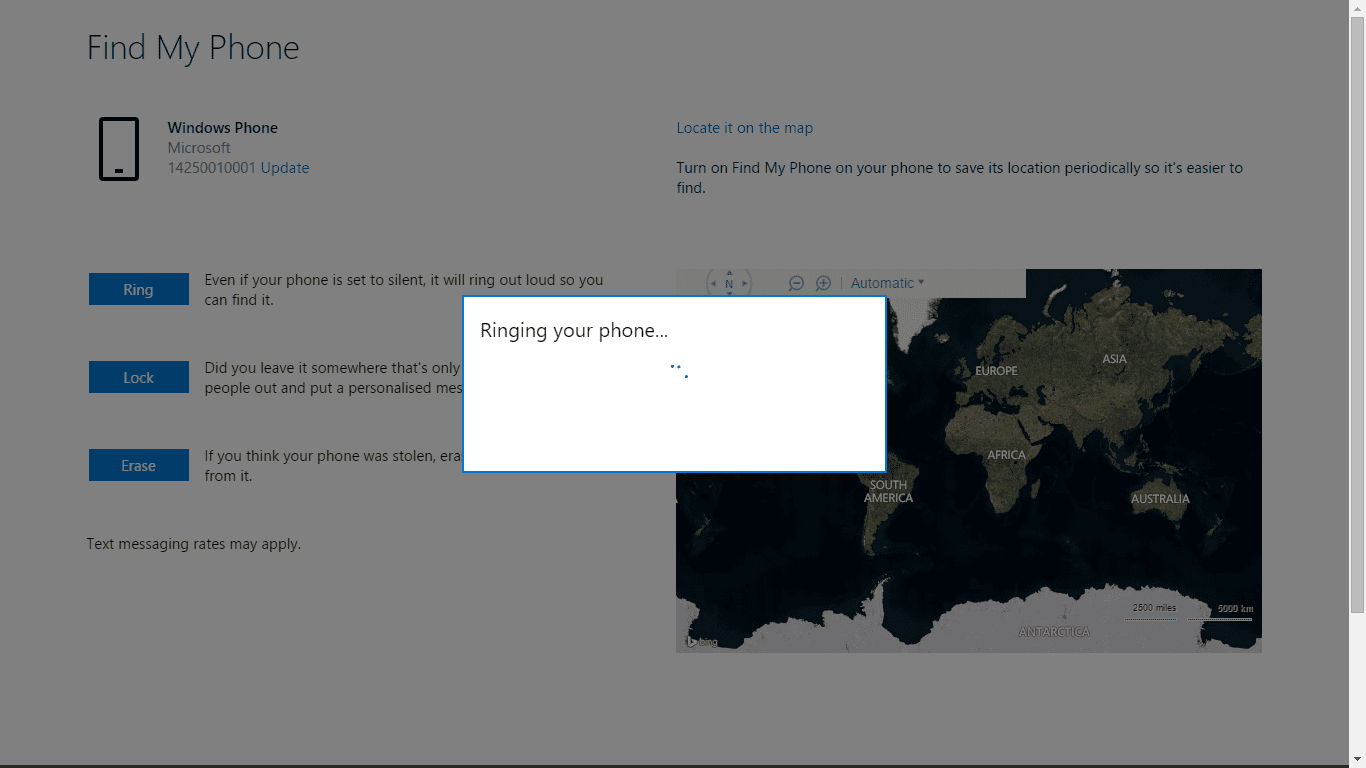Click the Microsoft manufacturer text
The width and height of the screenshot is (1366, 768).
[199, 148]
